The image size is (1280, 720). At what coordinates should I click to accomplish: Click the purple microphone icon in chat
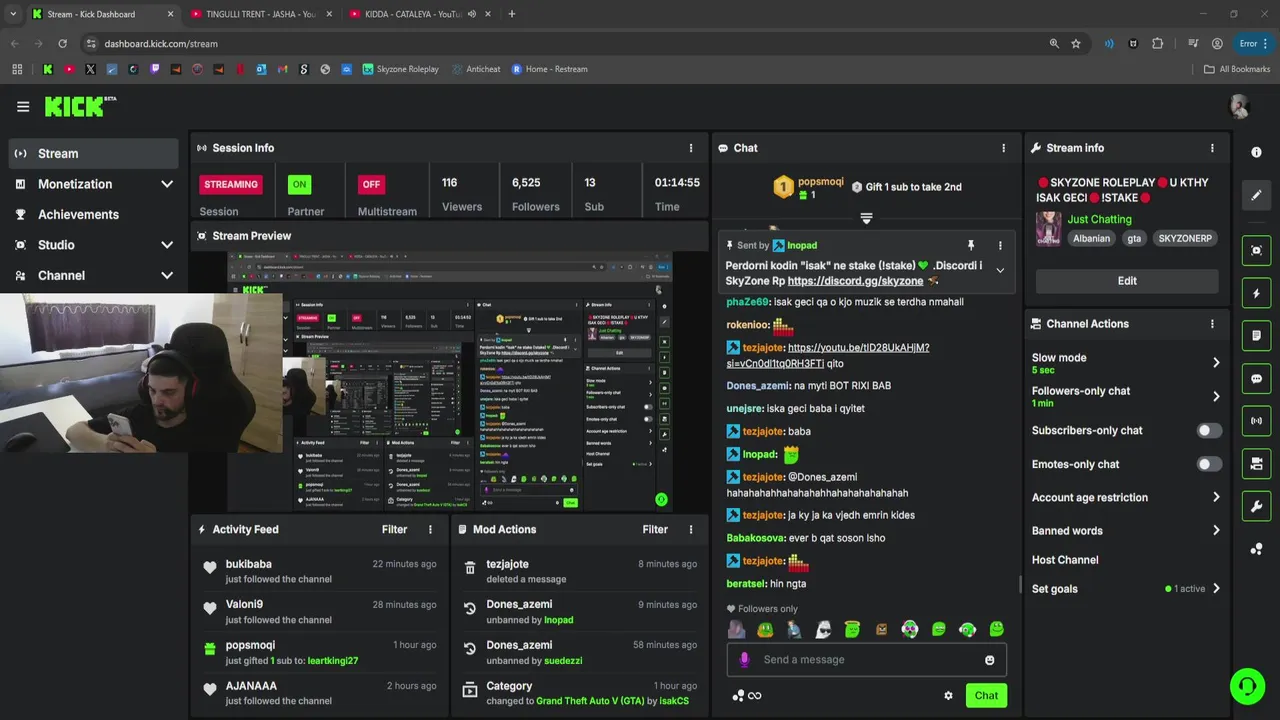[744, 660]
